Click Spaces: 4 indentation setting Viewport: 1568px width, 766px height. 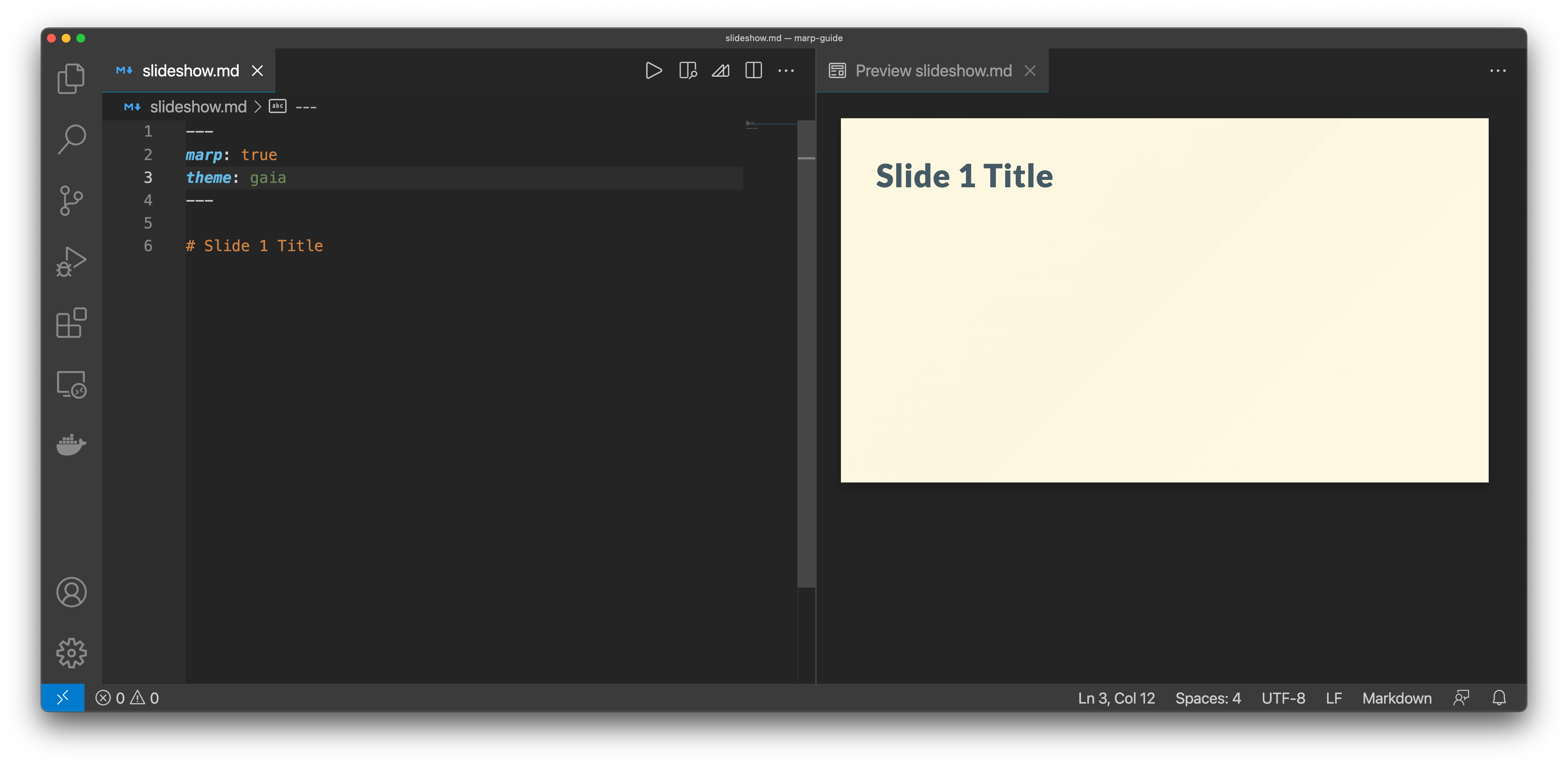tap(1208, 698)
